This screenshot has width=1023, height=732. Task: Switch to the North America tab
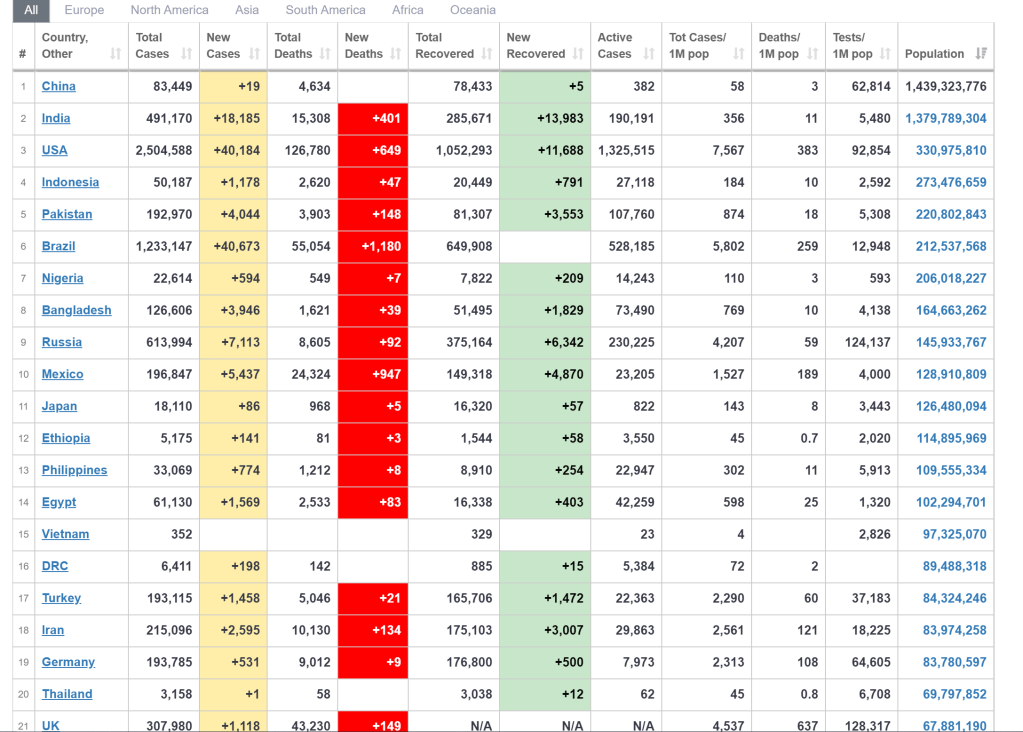(169, 10)
